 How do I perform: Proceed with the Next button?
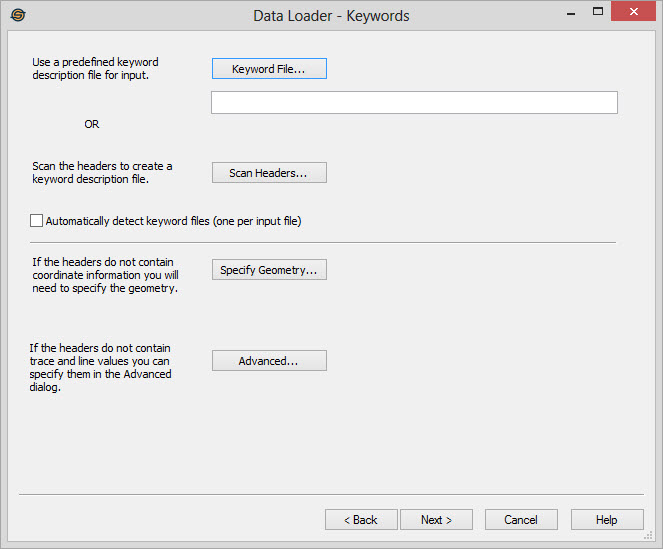pos(436,520)
